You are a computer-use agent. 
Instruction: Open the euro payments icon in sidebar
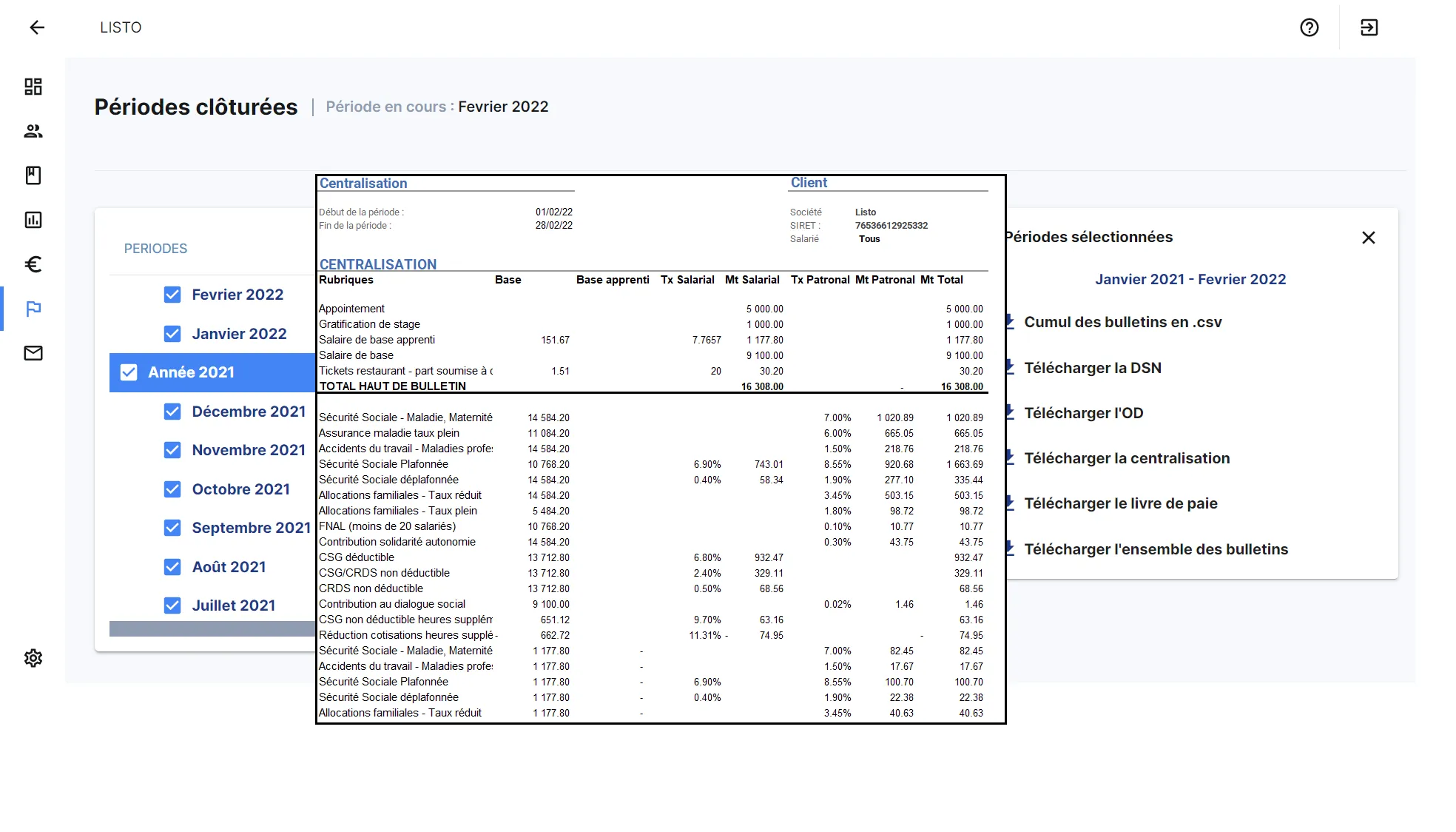point(33,264)
